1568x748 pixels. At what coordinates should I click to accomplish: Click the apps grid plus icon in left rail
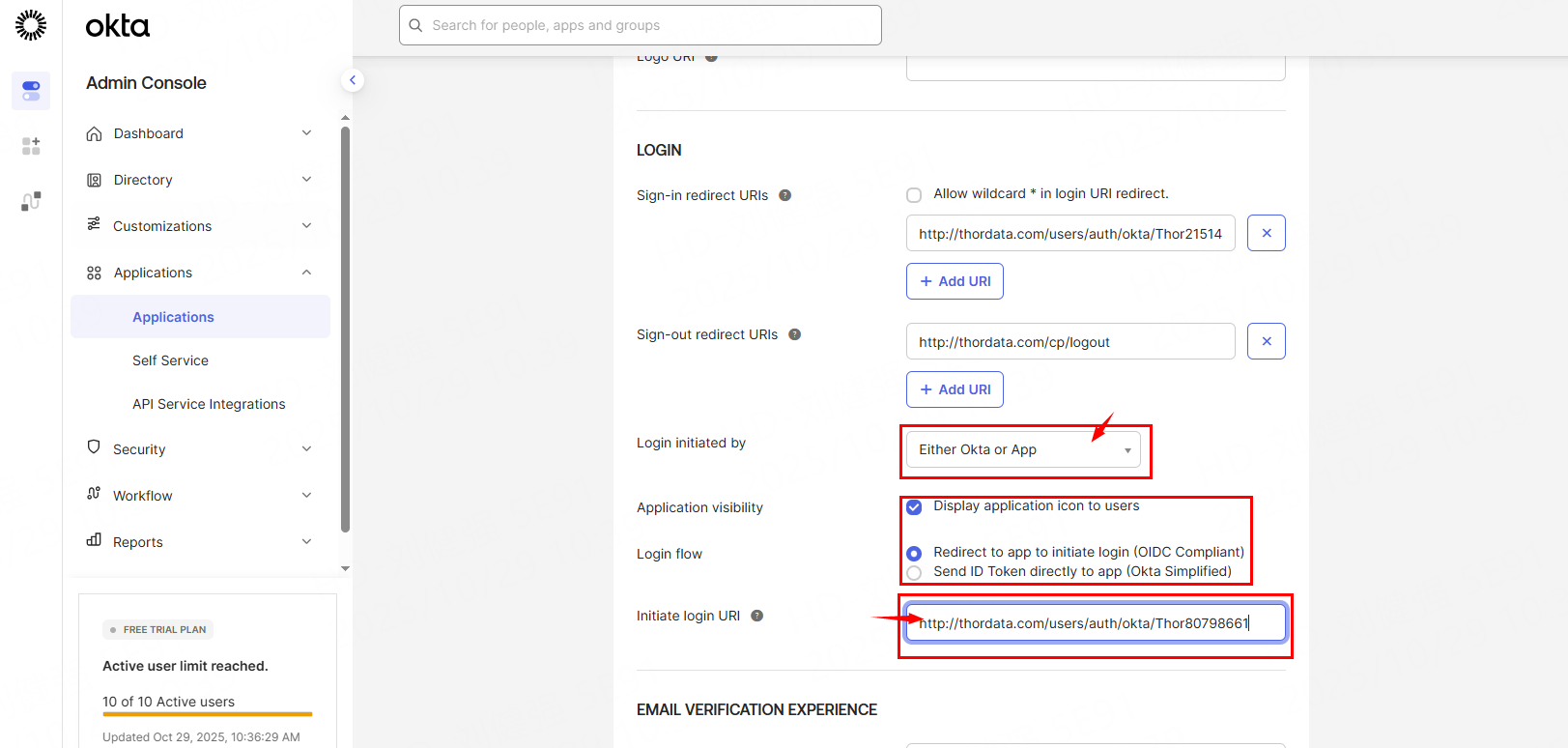(31, 146)
